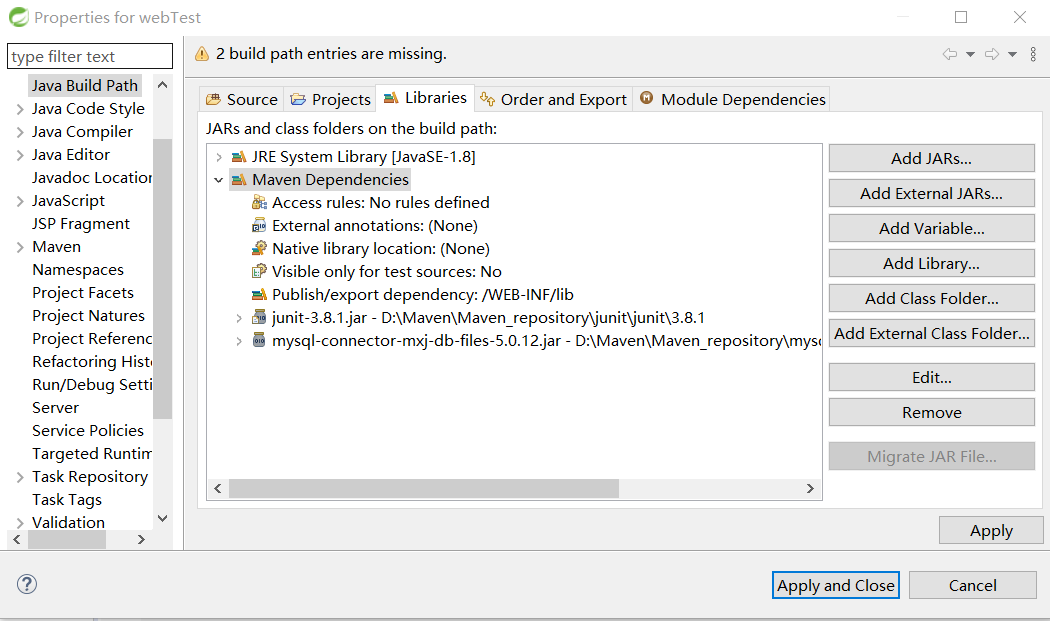This screenshot has height=621, width=1050.
Task: Open the back history dropdown arrow
Action: click(970, 54)
